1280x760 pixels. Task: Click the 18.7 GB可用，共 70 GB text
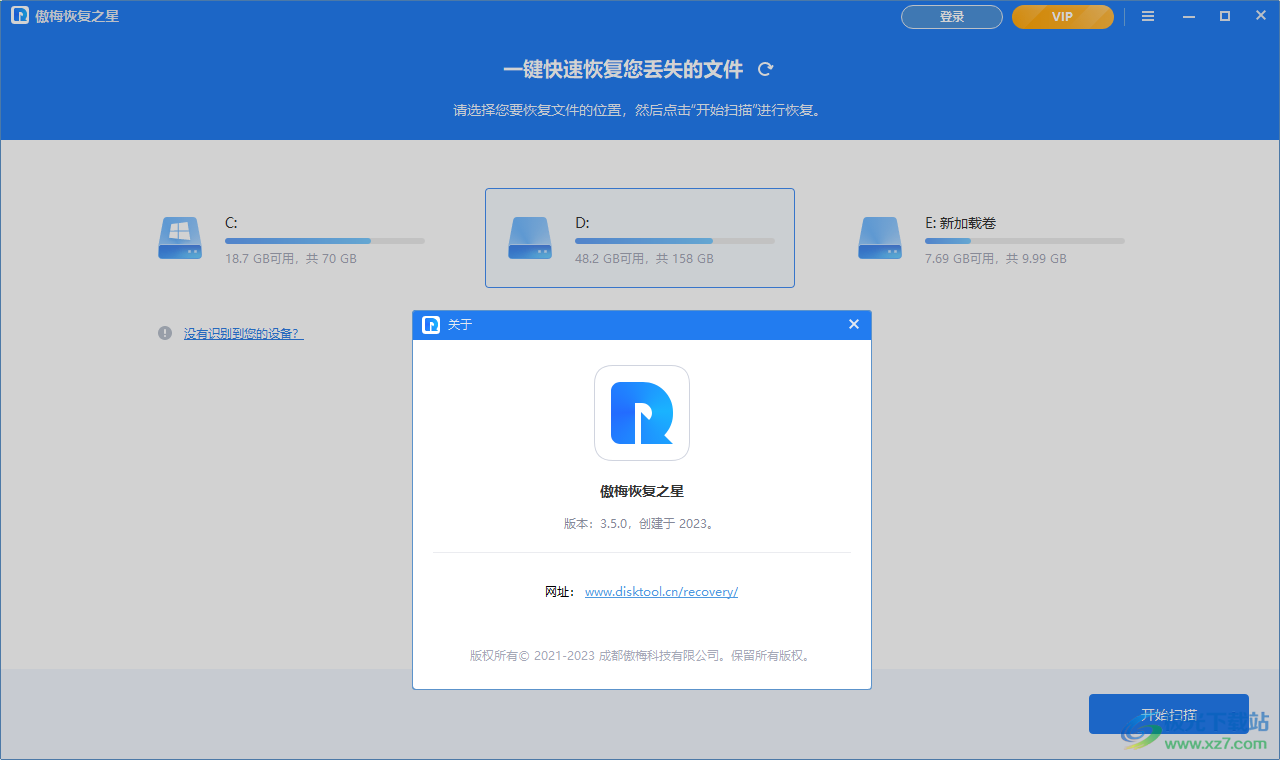point(291,259)
